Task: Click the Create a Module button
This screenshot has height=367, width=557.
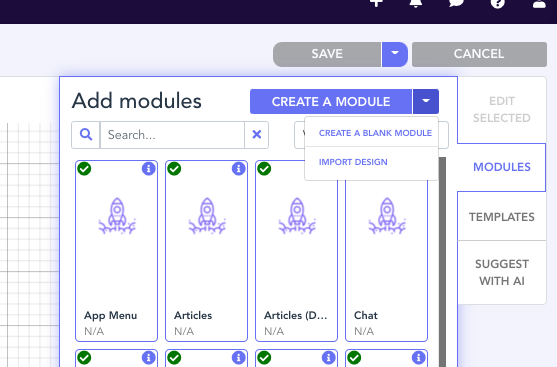Action: (331, 102)
